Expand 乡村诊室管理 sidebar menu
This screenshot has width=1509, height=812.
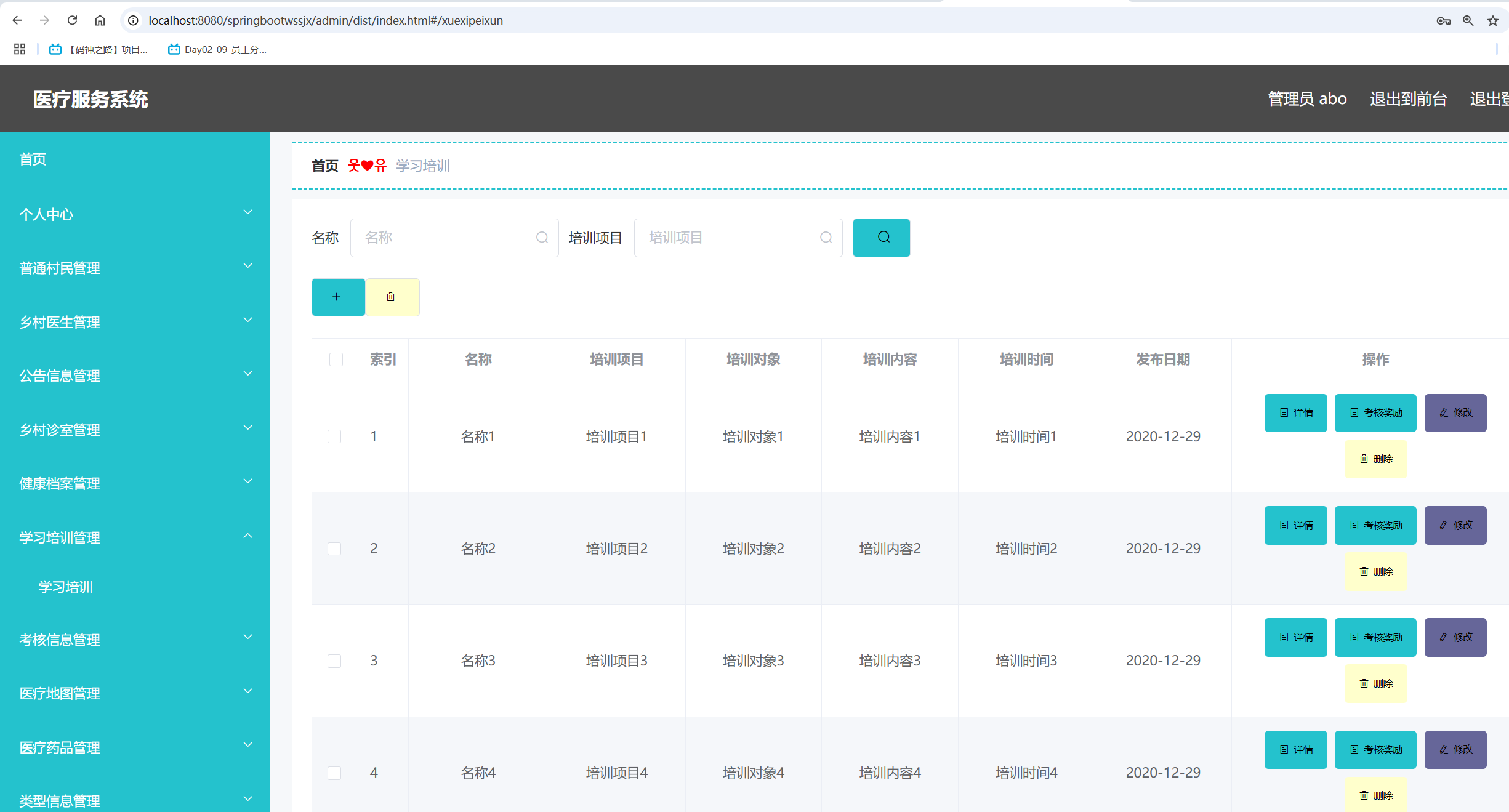point(135,430)
